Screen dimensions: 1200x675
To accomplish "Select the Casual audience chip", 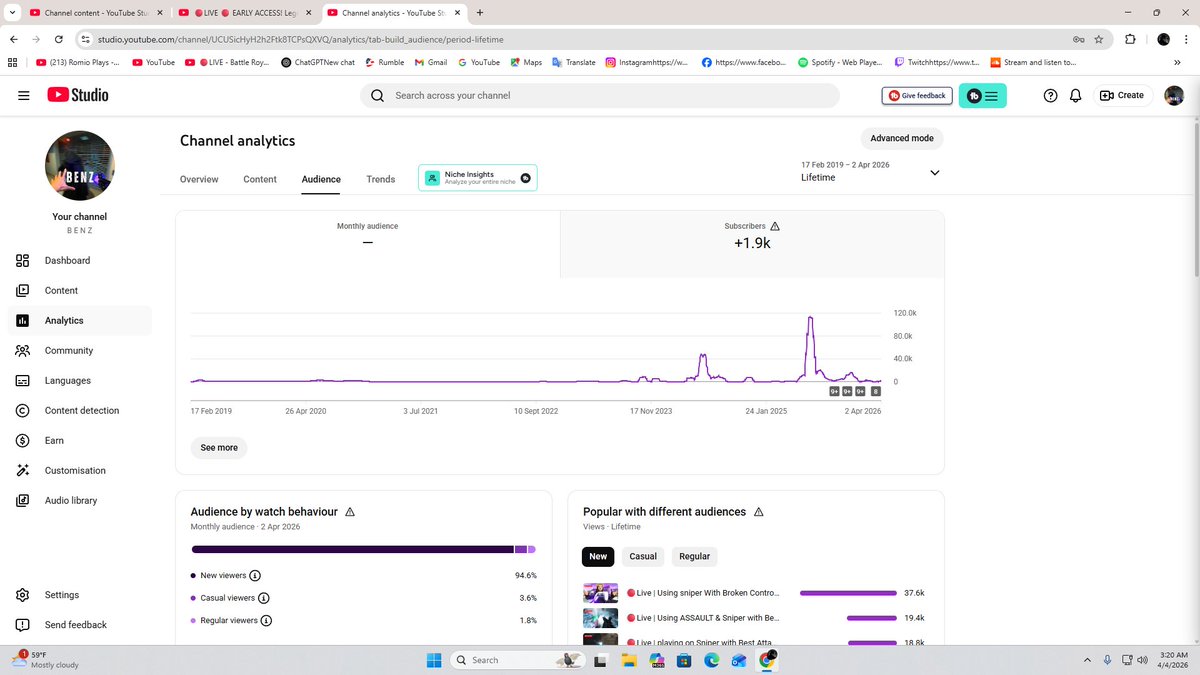I will click(x=643, y=556).
